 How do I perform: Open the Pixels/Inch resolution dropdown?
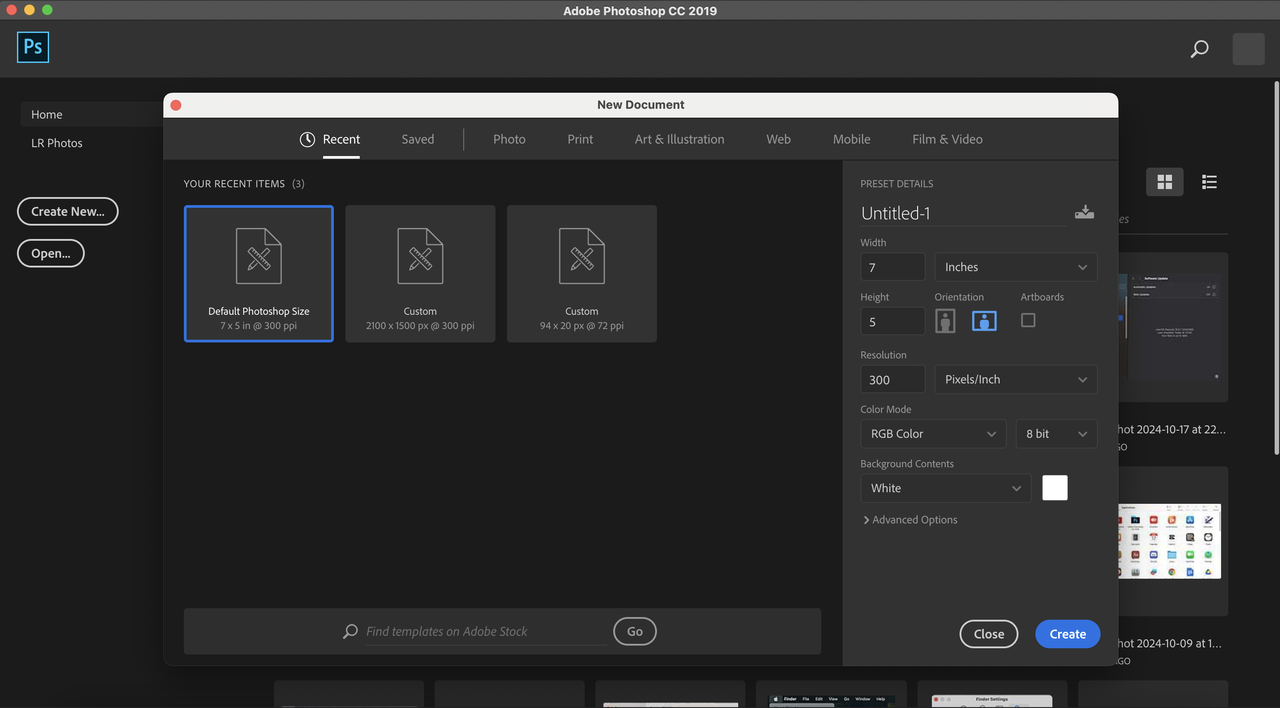[x=1015, y=379]
